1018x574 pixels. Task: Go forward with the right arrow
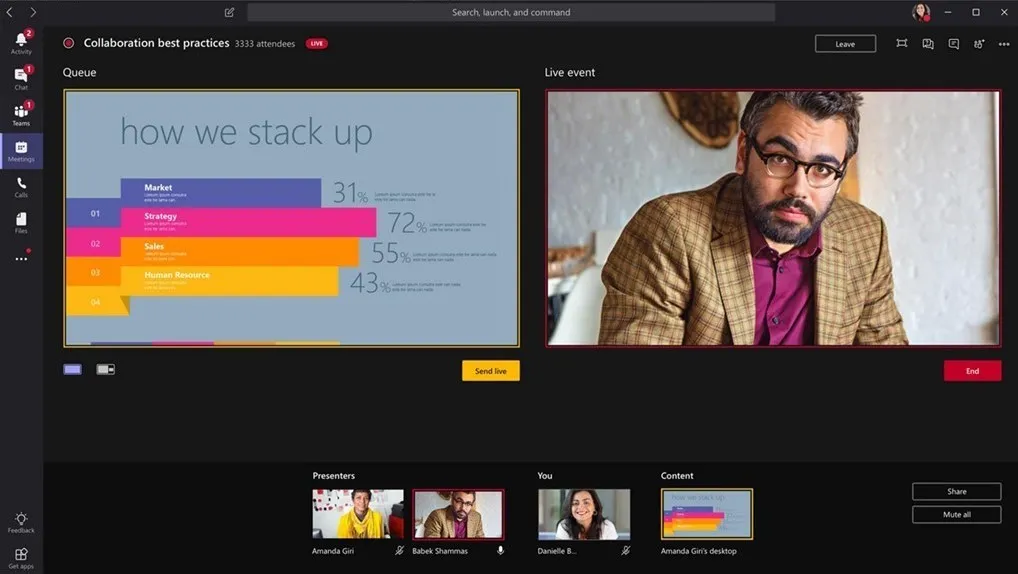point(33,12)
